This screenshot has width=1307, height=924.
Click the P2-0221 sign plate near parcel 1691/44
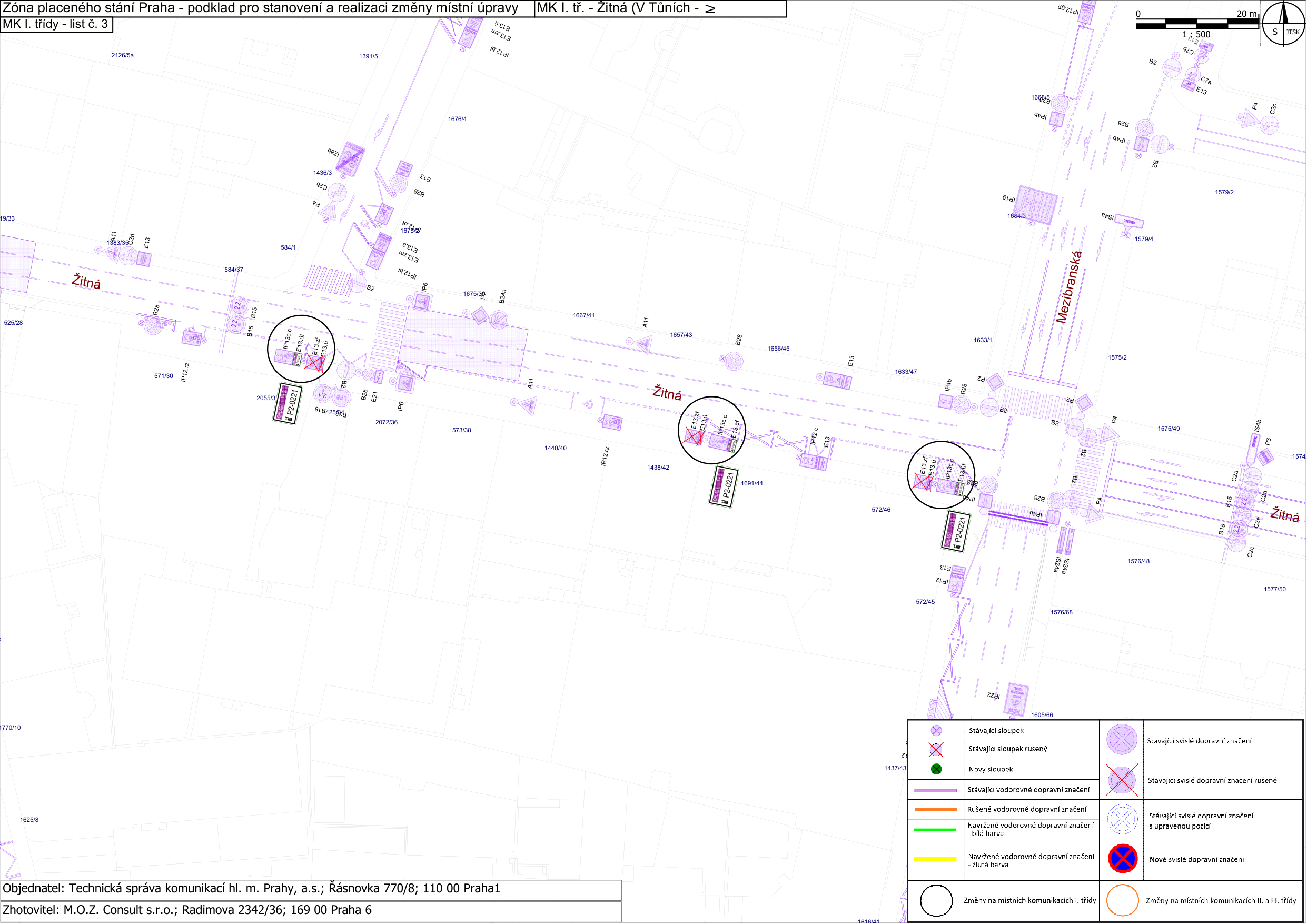pyautogui.click(x=724, y=487)
